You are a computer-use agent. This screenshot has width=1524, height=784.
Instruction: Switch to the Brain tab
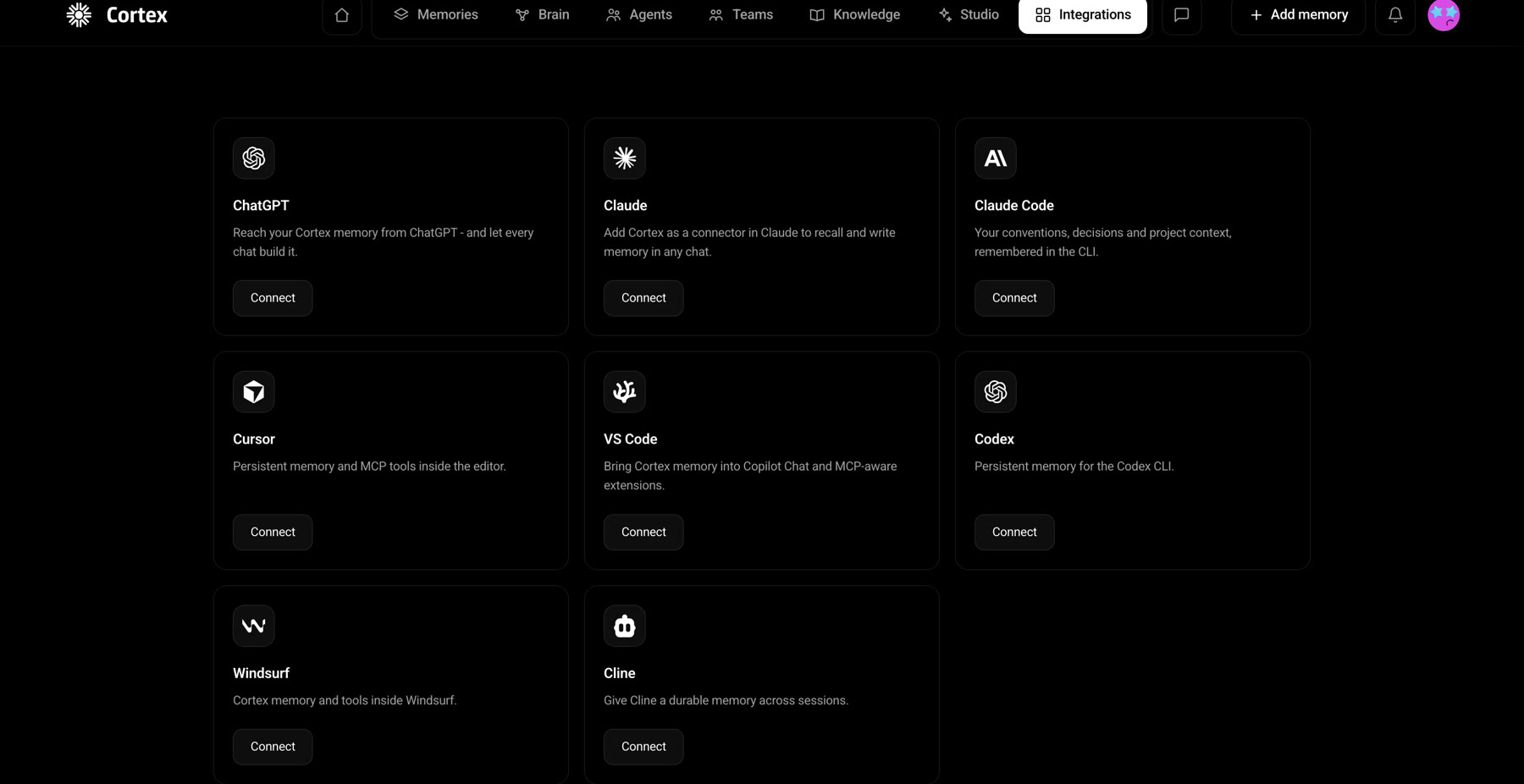pyautogui.click(x=543, y=15)
